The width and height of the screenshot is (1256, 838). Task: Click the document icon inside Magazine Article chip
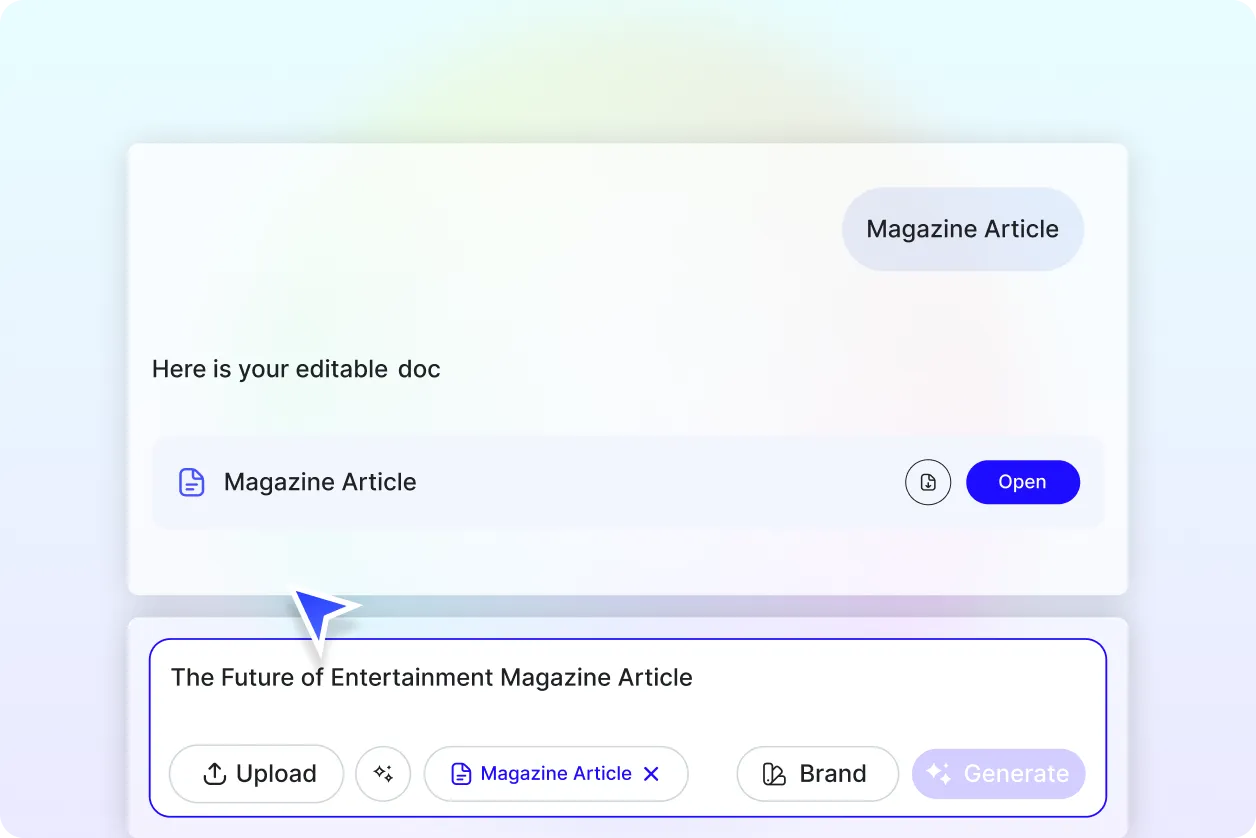click(x=460, y=773)
